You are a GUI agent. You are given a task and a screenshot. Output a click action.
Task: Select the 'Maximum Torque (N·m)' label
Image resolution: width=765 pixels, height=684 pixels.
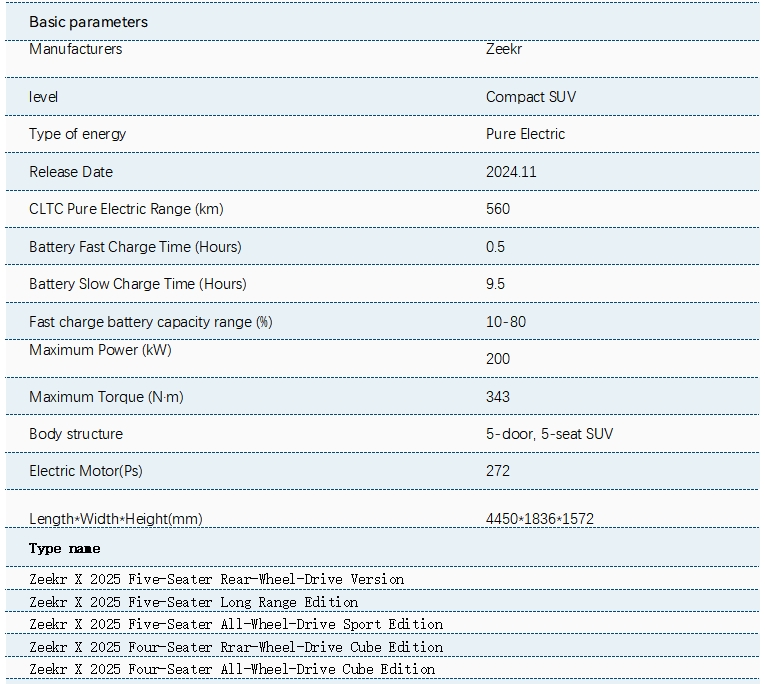click(106, 397)
